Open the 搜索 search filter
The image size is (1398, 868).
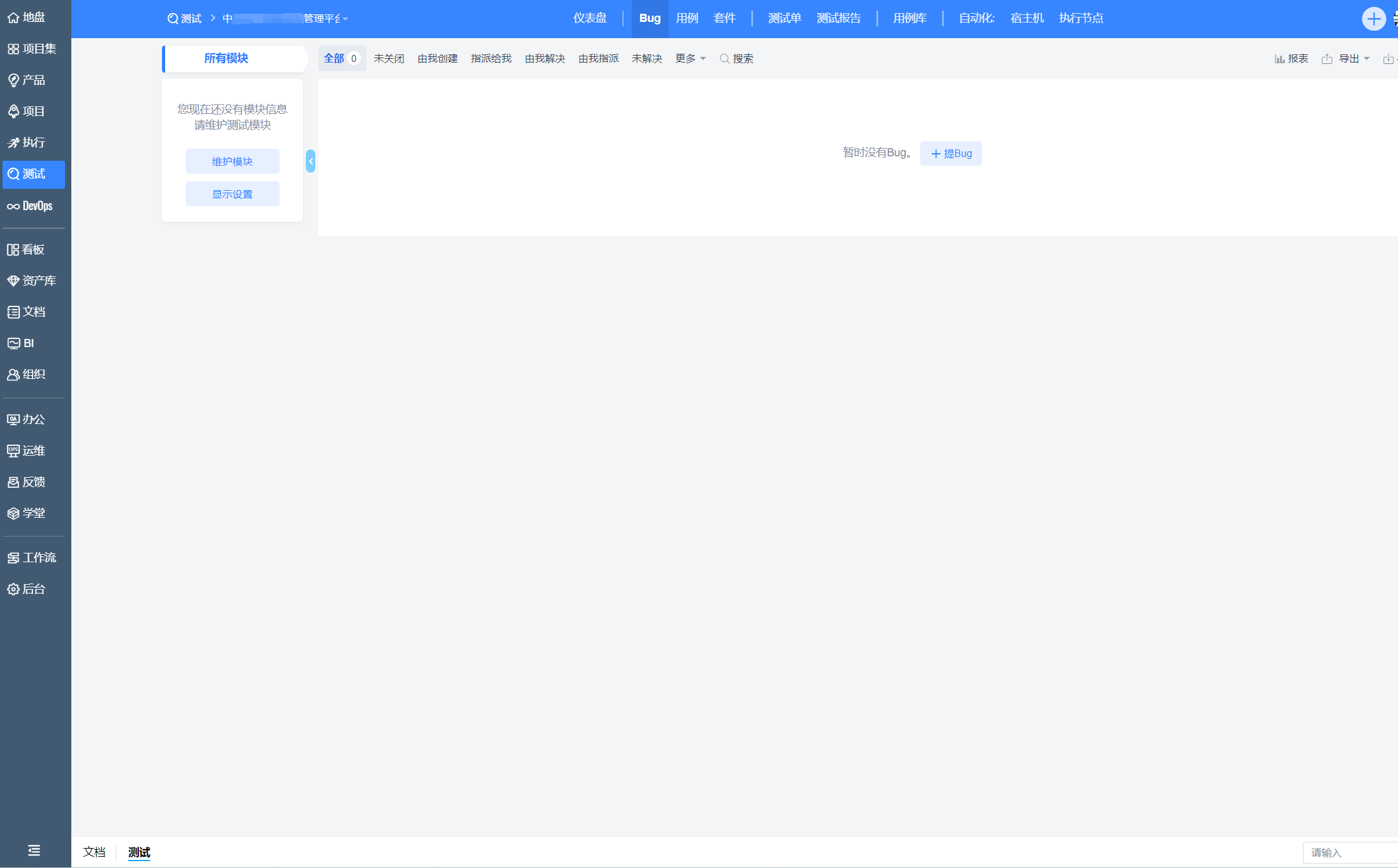pos(736,59)
